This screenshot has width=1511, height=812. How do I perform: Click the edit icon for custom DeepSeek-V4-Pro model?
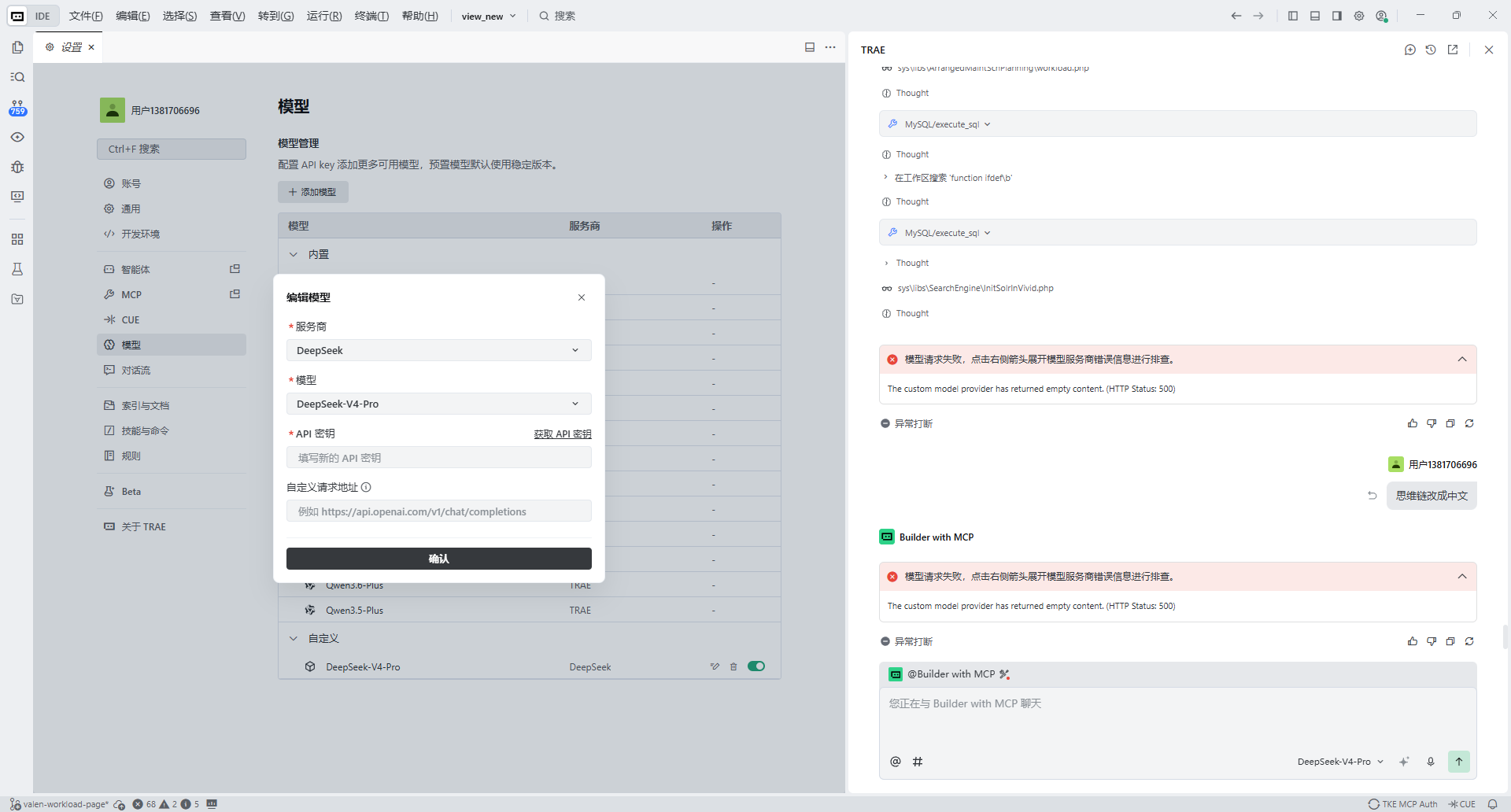pos(715,666)
